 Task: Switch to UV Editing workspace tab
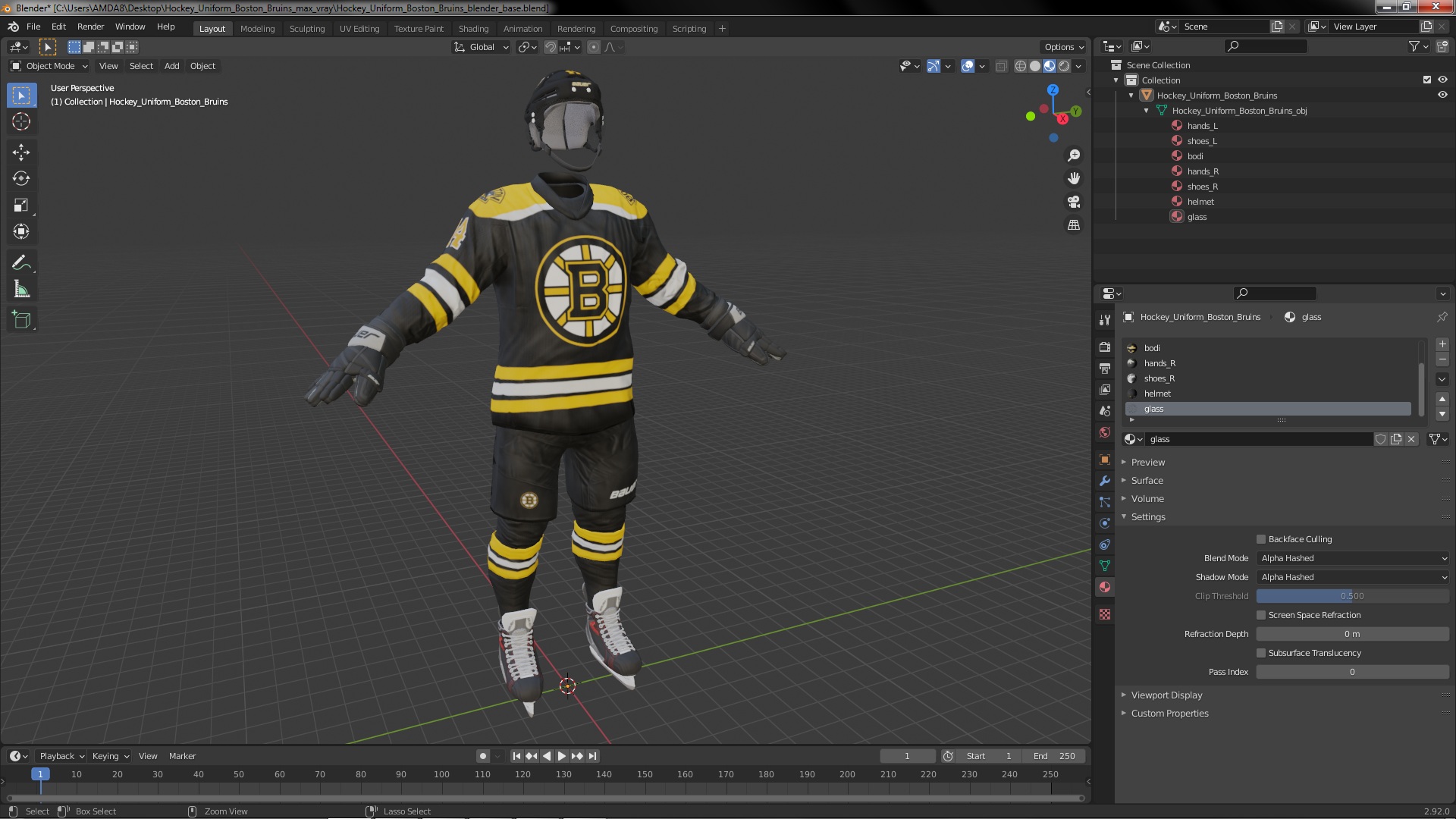359,29
